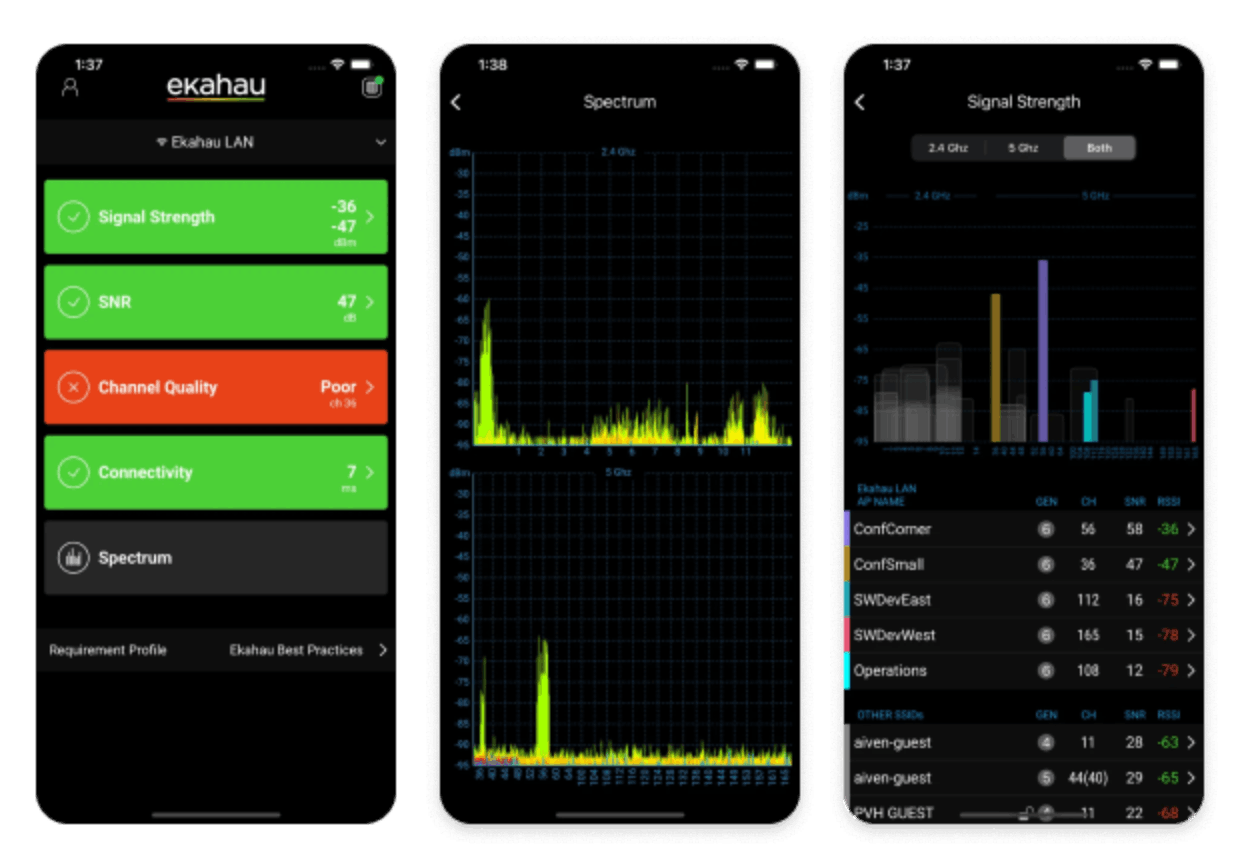The image size is (1240, 868).
Task: Tap the Signal Strength checkmark icon
Action: (73, 217)
